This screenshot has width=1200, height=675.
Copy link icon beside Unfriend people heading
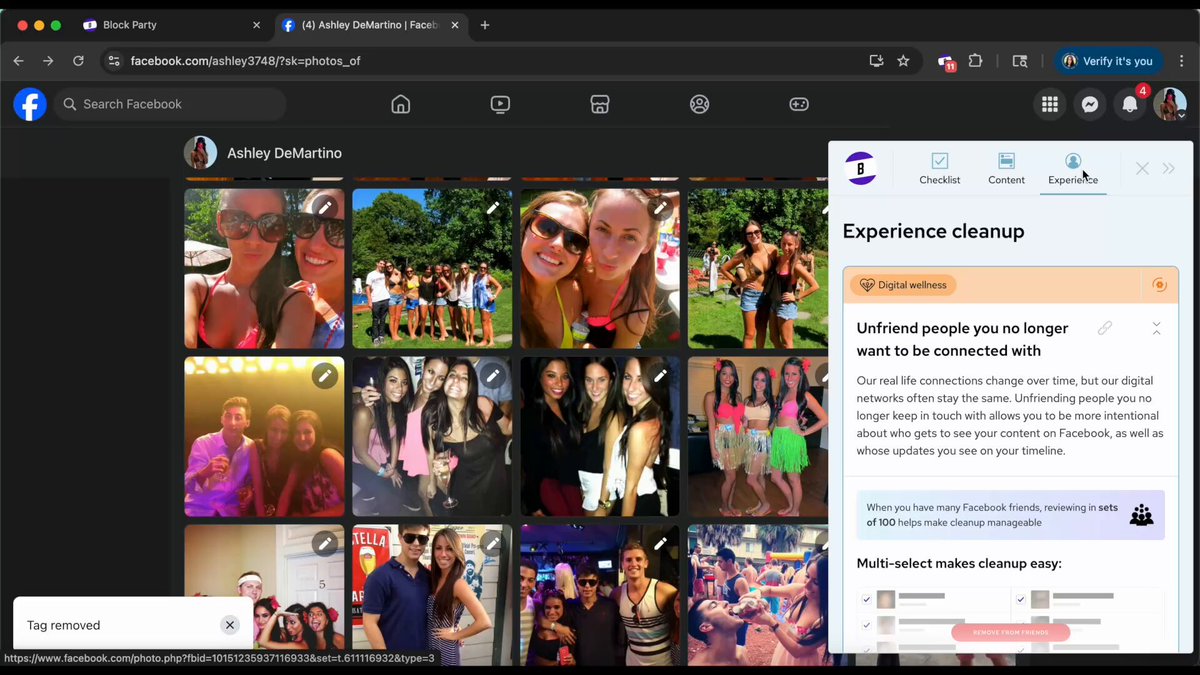[x=1105, y=328]
